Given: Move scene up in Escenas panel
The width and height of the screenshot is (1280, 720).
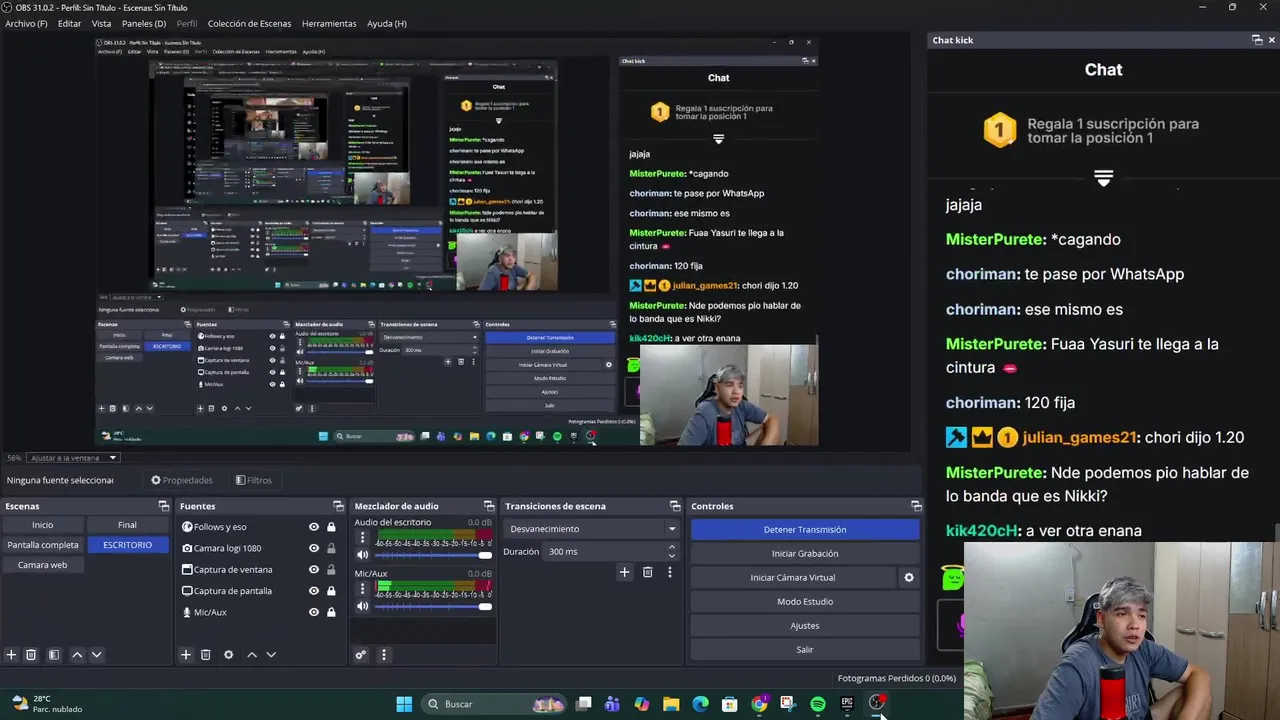Looking at the screenshot, I should coord(77,655).
